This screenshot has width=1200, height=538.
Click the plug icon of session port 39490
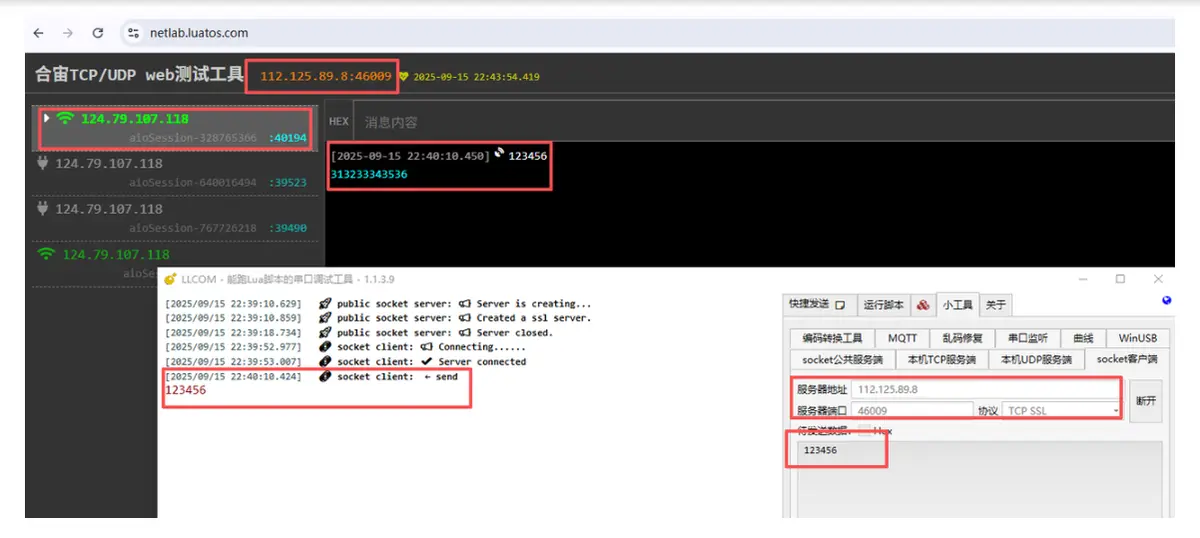(x=42, y=208)
